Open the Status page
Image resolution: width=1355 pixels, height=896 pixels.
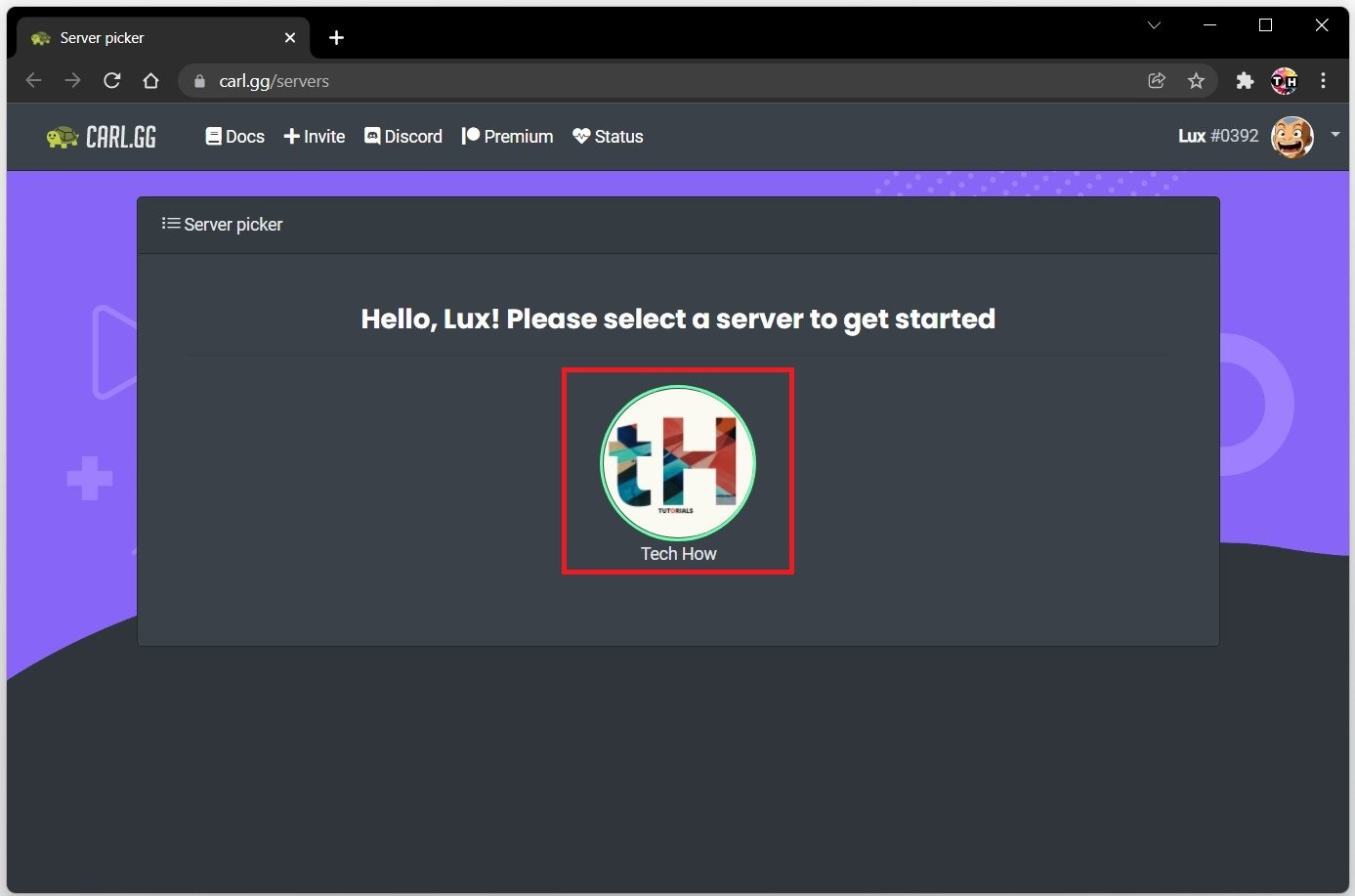[608, 137]
